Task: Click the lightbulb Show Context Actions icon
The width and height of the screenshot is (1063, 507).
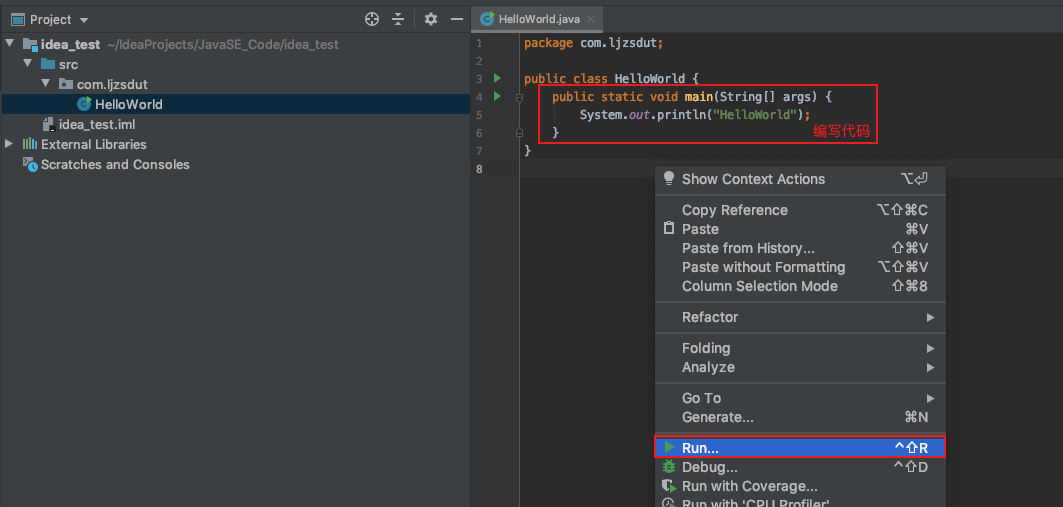Action: pos(669,178)
